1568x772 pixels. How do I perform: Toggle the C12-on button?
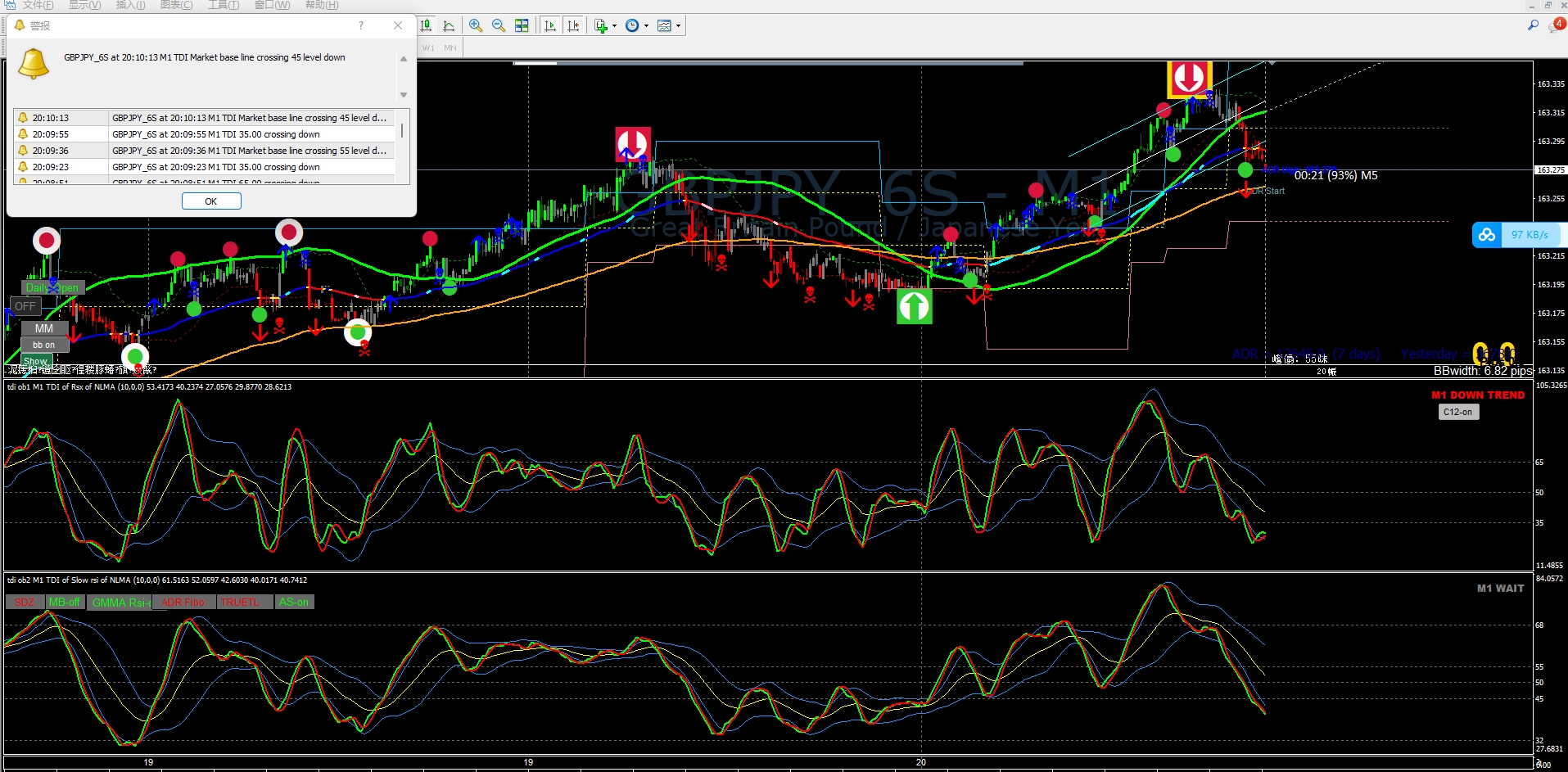[x=1458, y=412]
